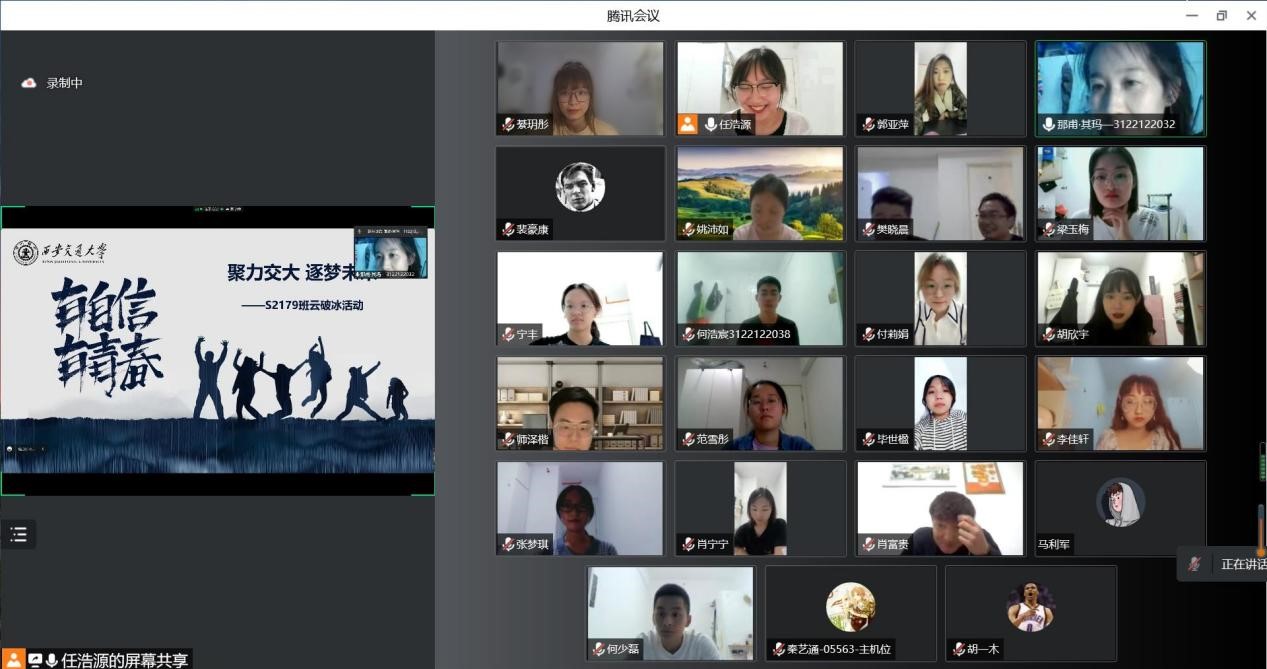This screenshot has width=1267, height=669.
Task: Restore the 腾讯会议 window size
Action: pos(1221,15)
